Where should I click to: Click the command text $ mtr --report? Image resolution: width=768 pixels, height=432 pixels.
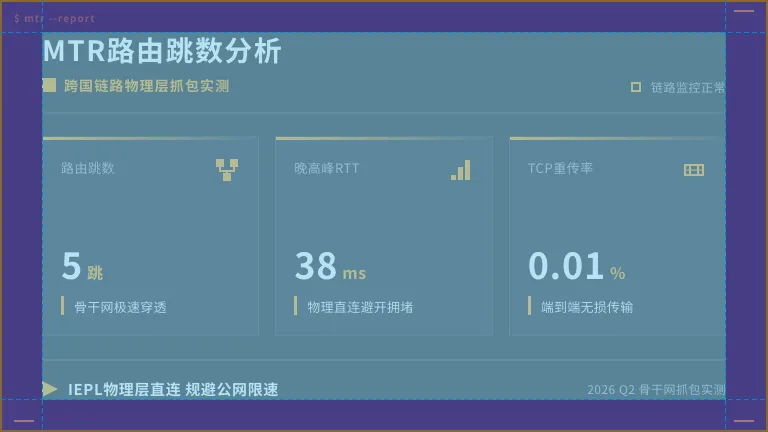point(54,19)
